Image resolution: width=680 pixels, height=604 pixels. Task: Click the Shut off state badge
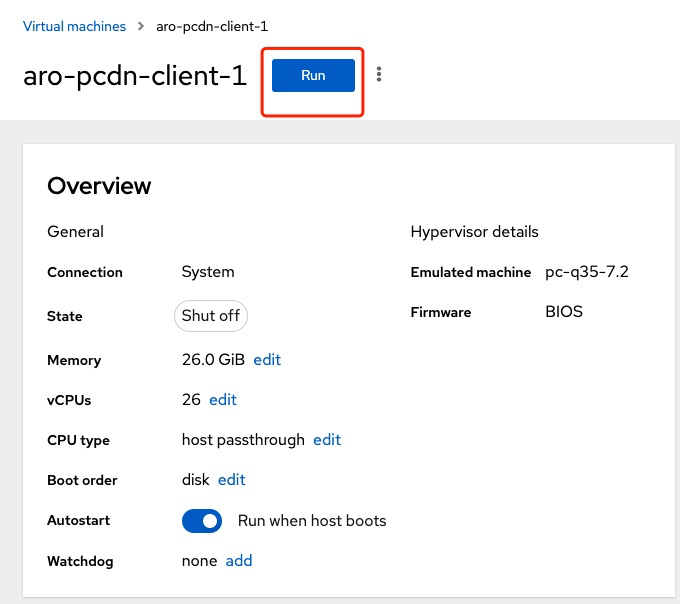point(210,316)
